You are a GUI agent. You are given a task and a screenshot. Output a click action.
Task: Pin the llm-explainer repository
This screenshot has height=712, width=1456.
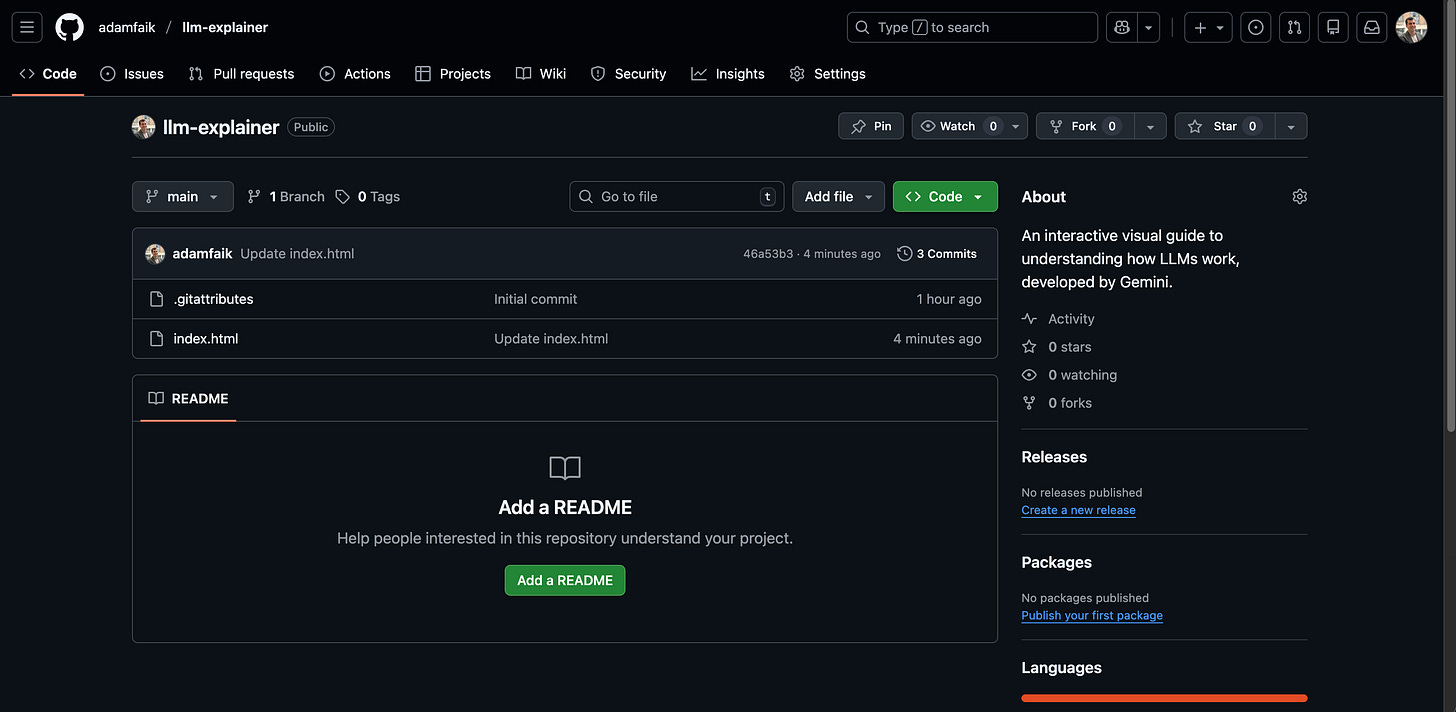pyautogui.click(x=870, y=126)
